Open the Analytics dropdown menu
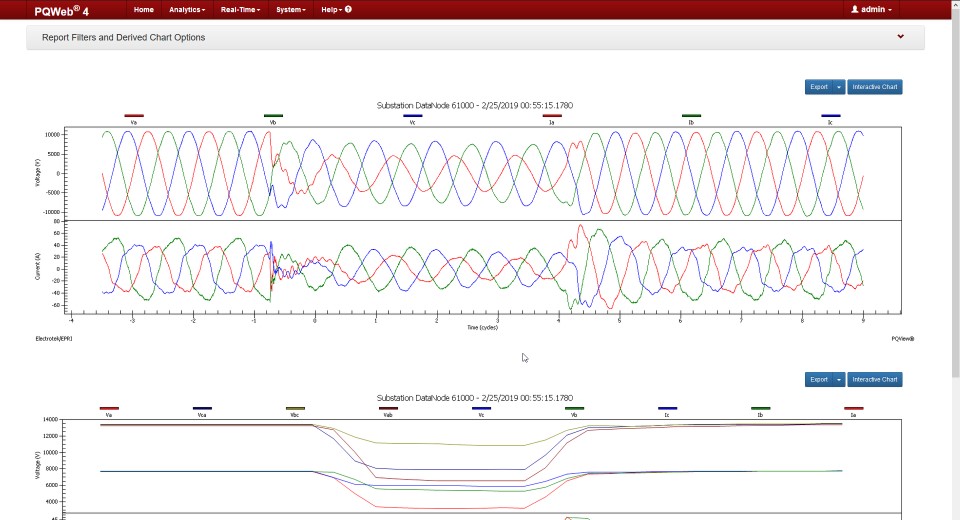960x520 pixels. pyautogui.click(x=187, y=10)
